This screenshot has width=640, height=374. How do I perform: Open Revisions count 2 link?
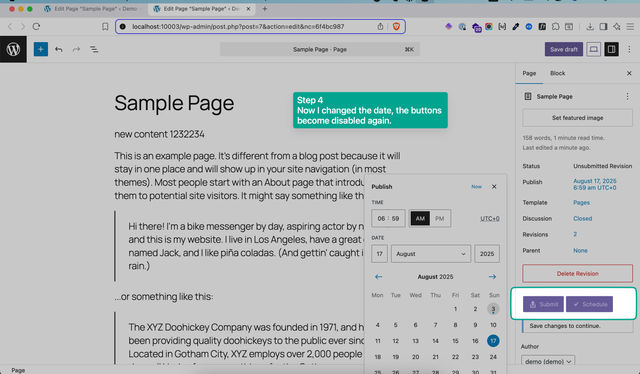point(575,234)
